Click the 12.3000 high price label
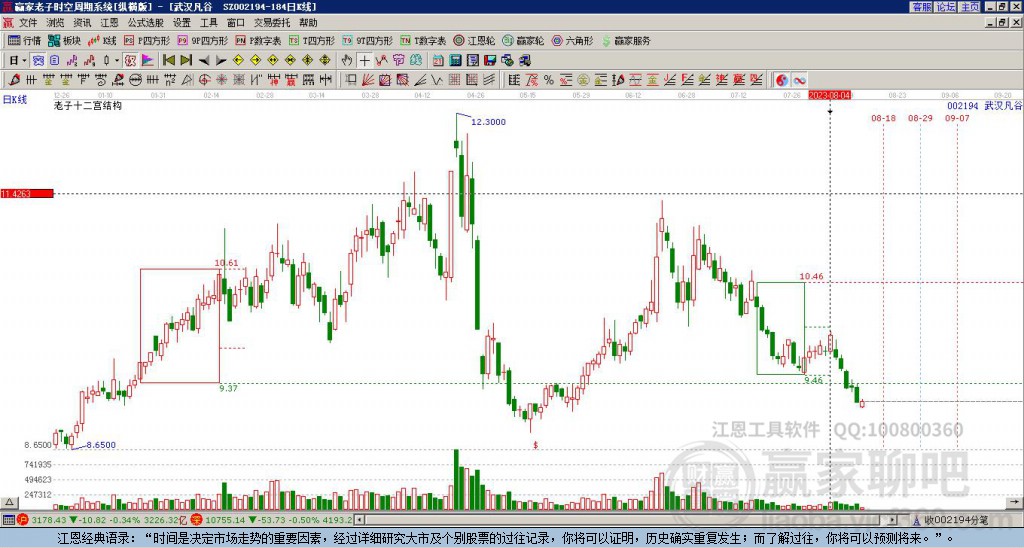The image size is (1024, 548). pos(488,122)
